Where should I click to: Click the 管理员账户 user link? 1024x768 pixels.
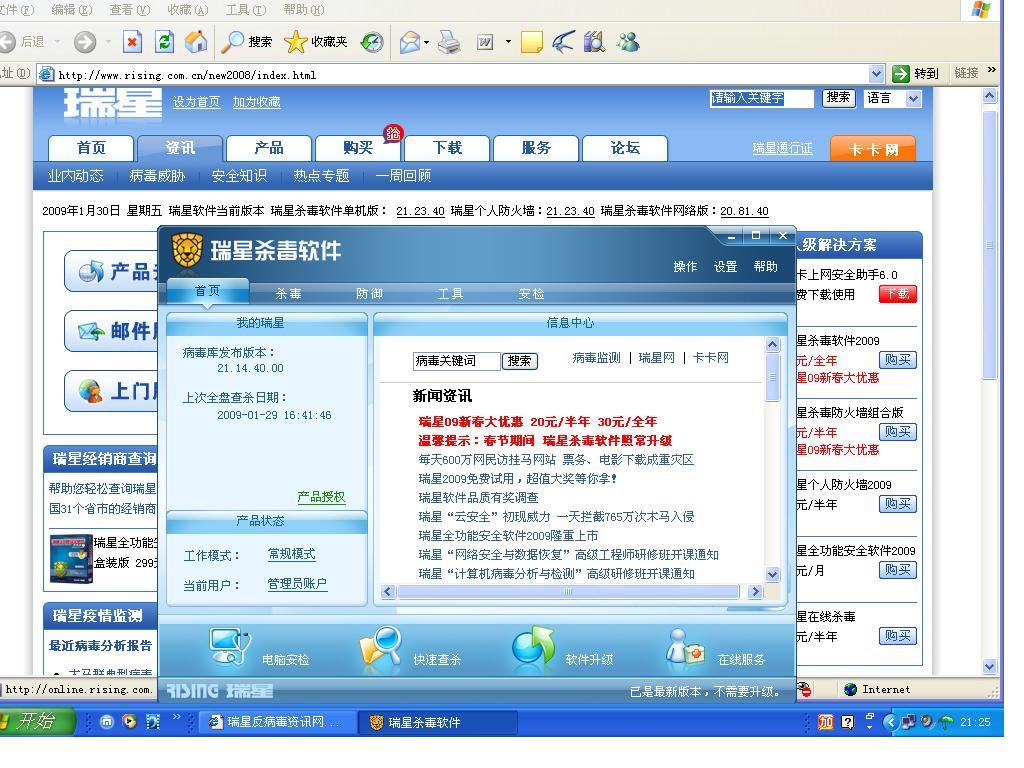point(297,584)
